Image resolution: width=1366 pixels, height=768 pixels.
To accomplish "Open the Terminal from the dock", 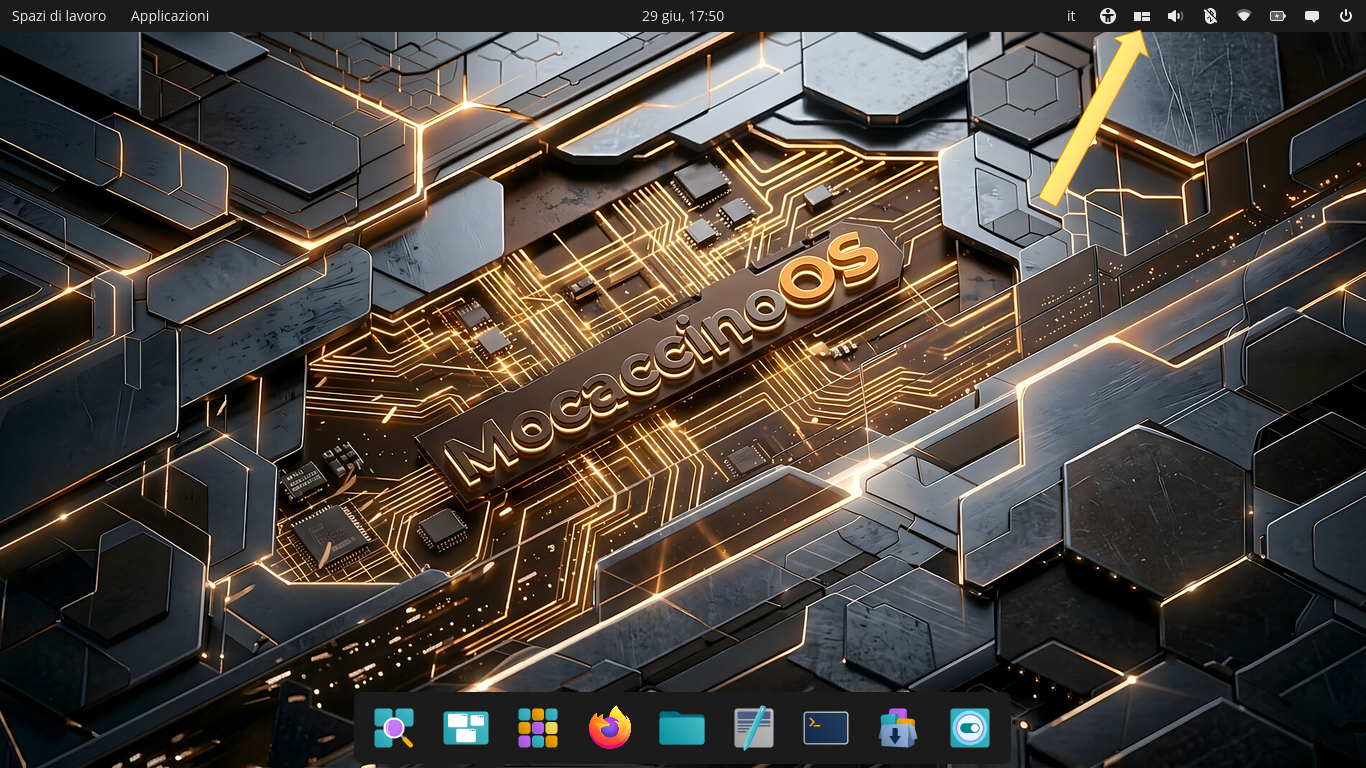I will click(826, 728).
